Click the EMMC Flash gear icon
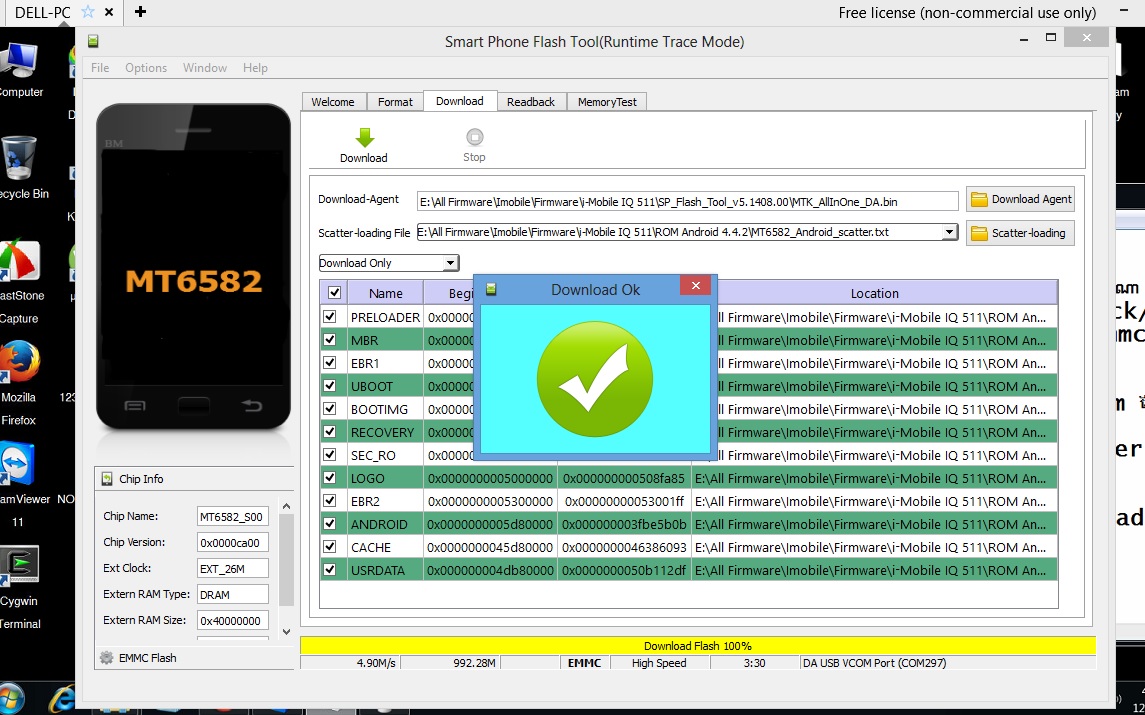This screenshot has width=1145, height=715. [107, 658]
